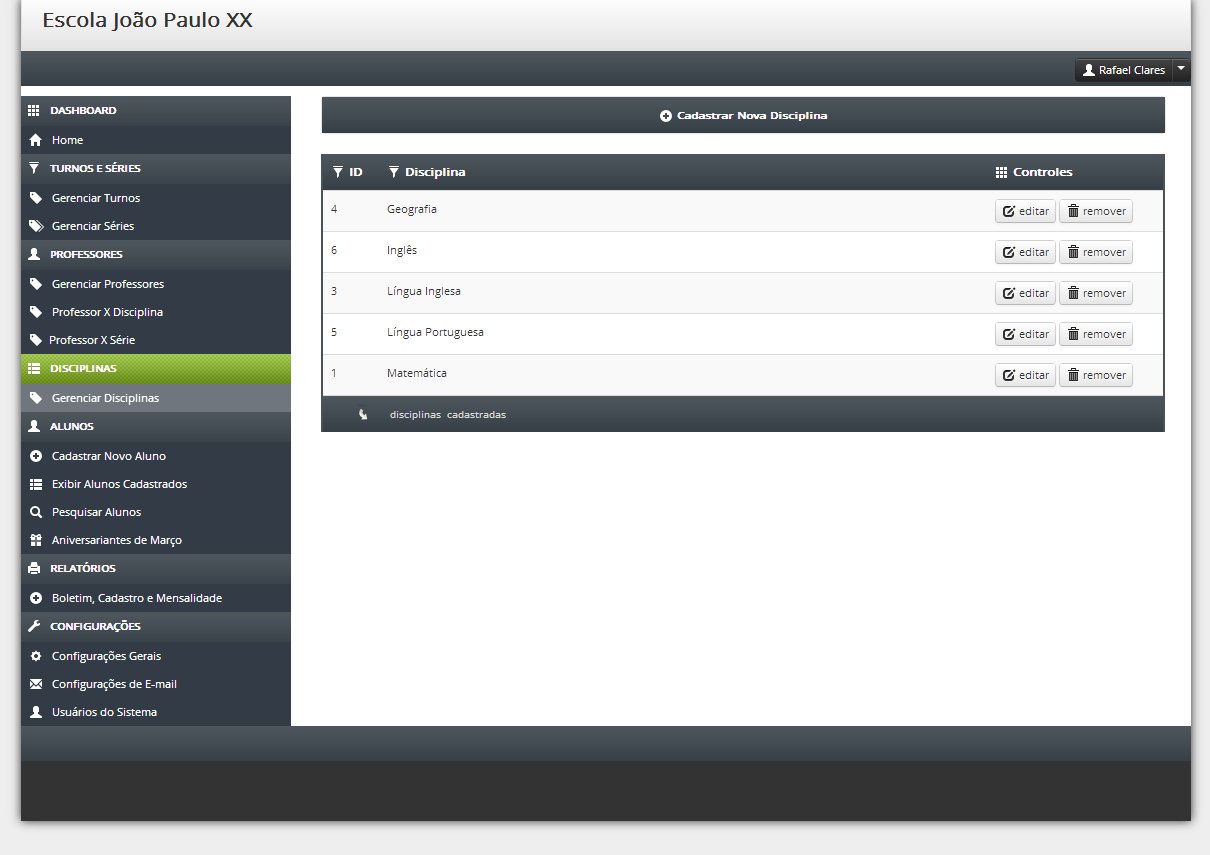Click the home icon beside Home
The width and height of the screenshot is (1210, 855).
pos(35,140)
